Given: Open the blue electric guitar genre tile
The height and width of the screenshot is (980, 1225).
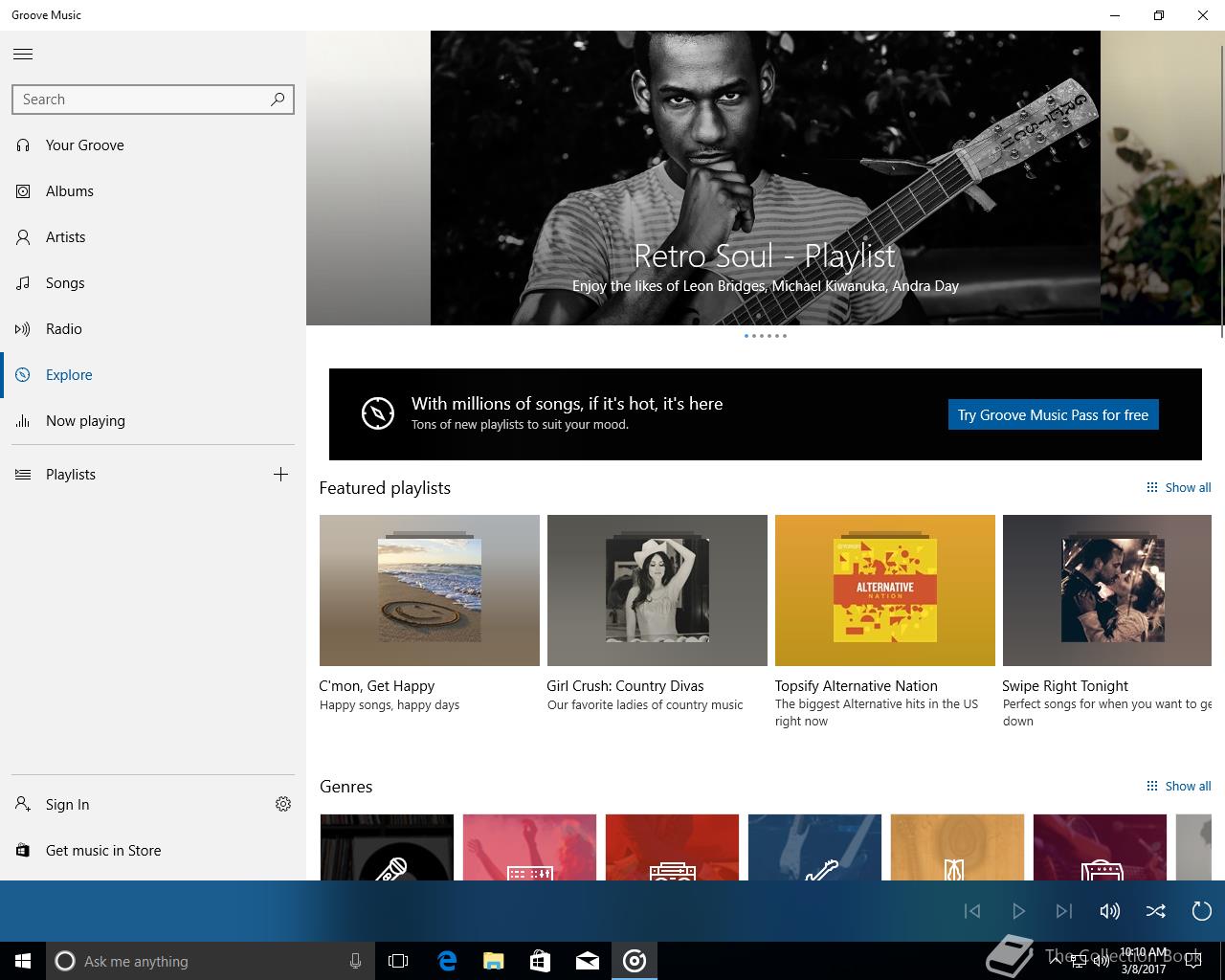Looking at the screenshot, I should click(x=814, y=847).
